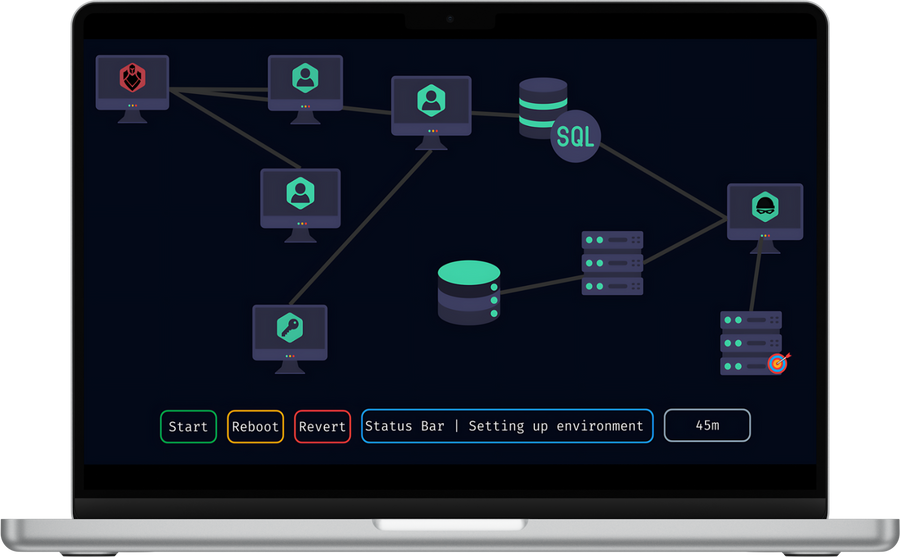The height and width of the screenshot is (557, 900).
Task: Click line from key computer to user workstation
Action: [360, 225]
